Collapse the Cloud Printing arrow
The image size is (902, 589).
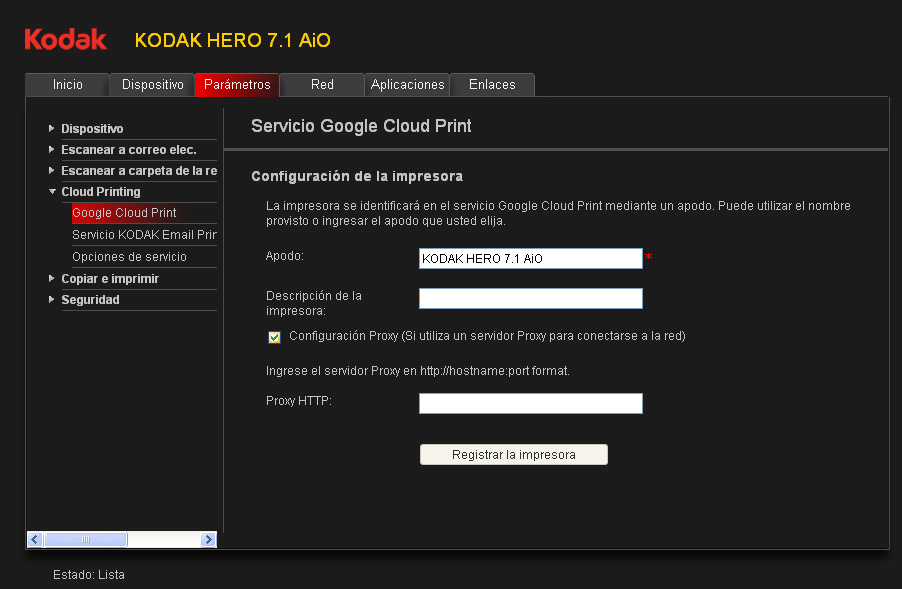point(52,192)
